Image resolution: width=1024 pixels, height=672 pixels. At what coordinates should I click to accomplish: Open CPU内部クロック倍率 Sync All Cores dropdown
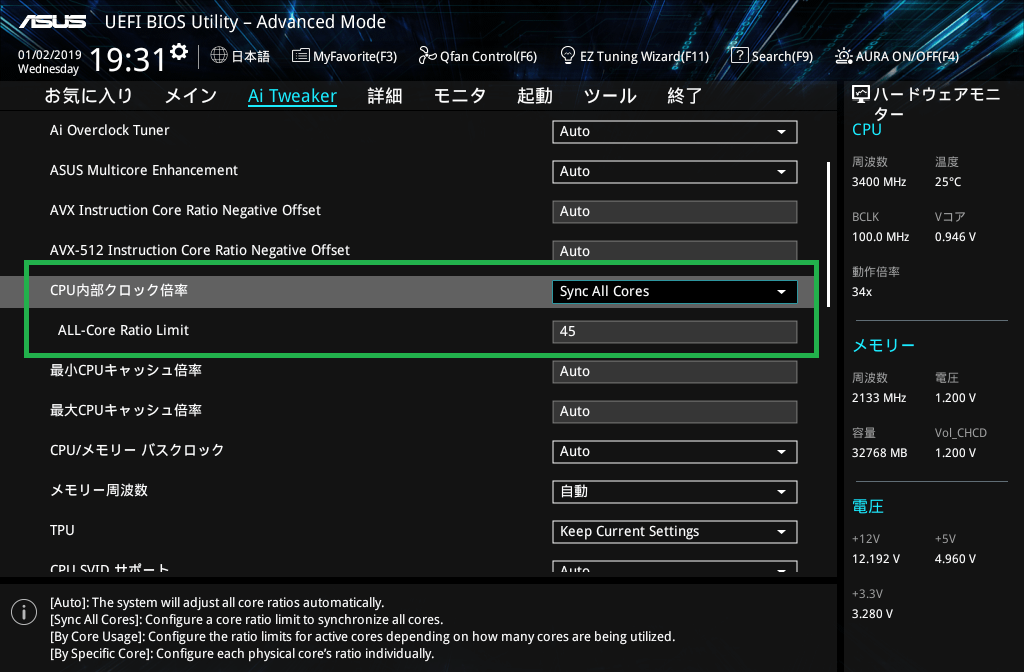pos(675,291)
